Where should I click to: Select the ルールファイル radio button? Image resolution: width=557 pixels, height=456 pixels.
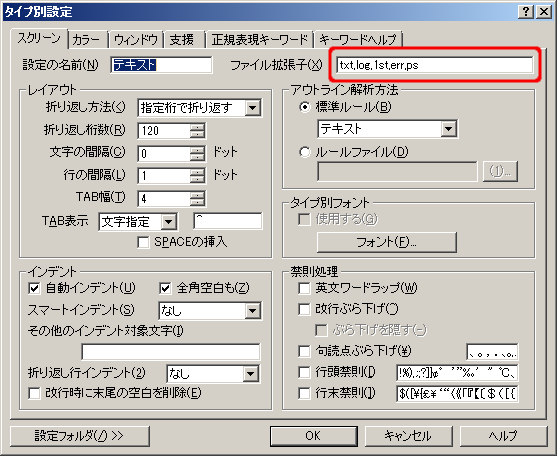305,152
